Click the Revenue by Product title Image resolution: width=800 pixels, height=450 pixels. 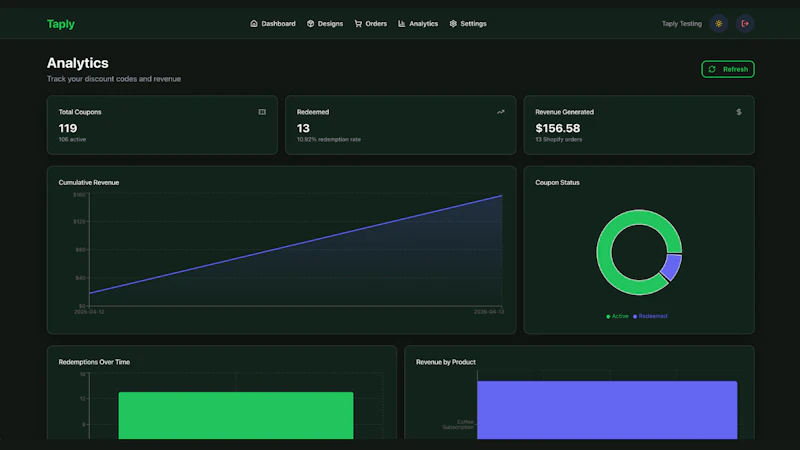click(x=446, y=362)
